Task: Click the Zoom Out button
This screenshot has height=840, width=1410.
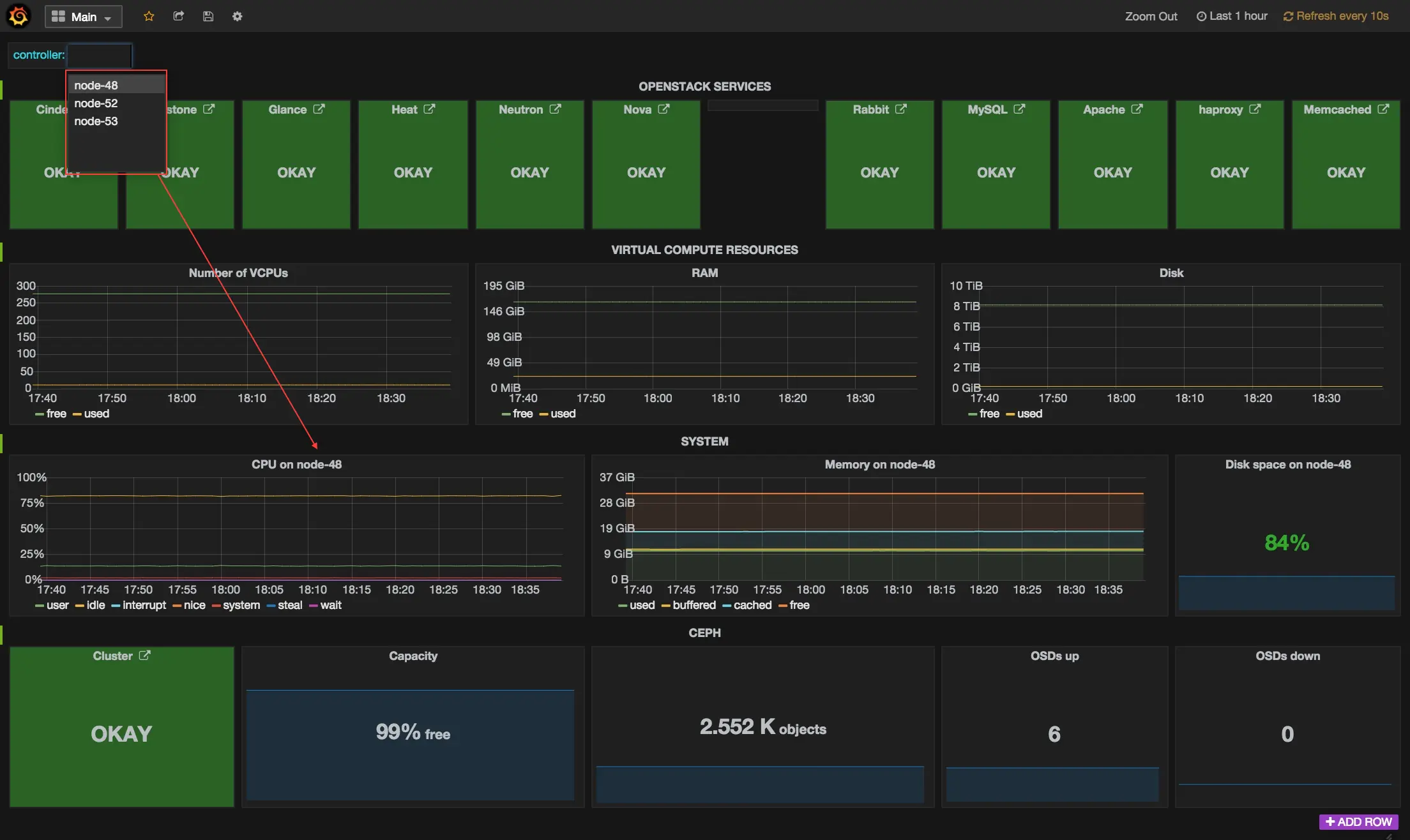Action: pos(1151,17)
